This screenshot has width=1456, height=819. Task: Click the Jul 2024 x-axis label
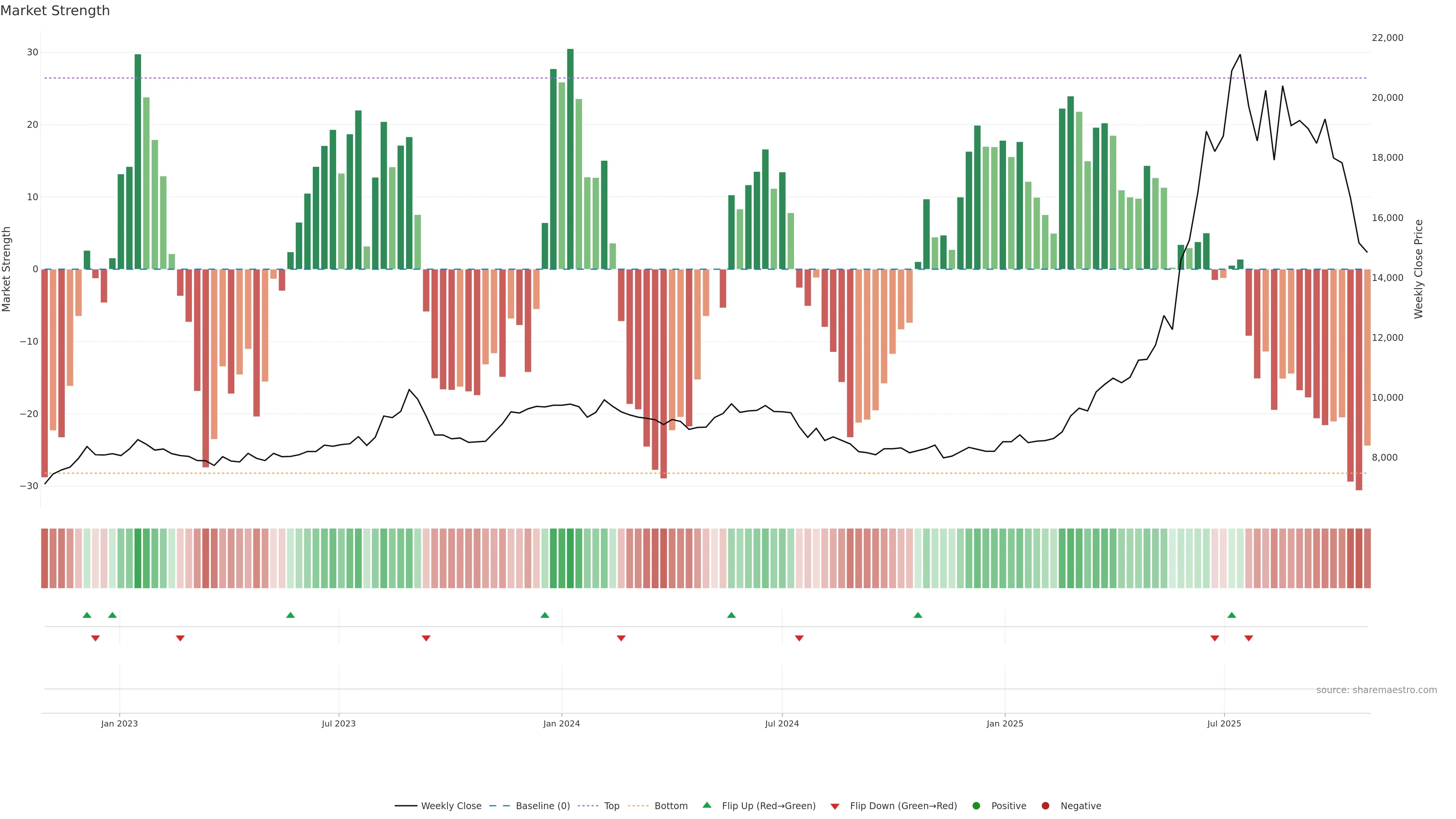click(x=782, y=723)
